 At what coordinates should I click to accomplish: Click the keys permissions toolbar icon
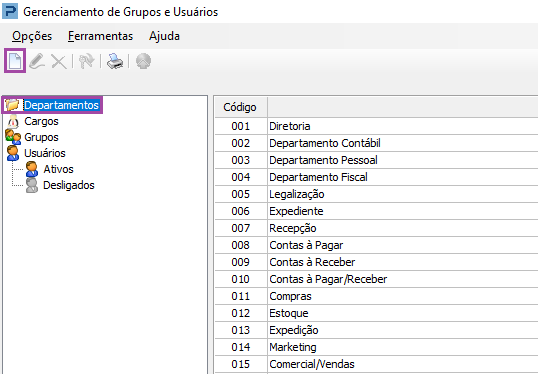[x=86, y=61]
